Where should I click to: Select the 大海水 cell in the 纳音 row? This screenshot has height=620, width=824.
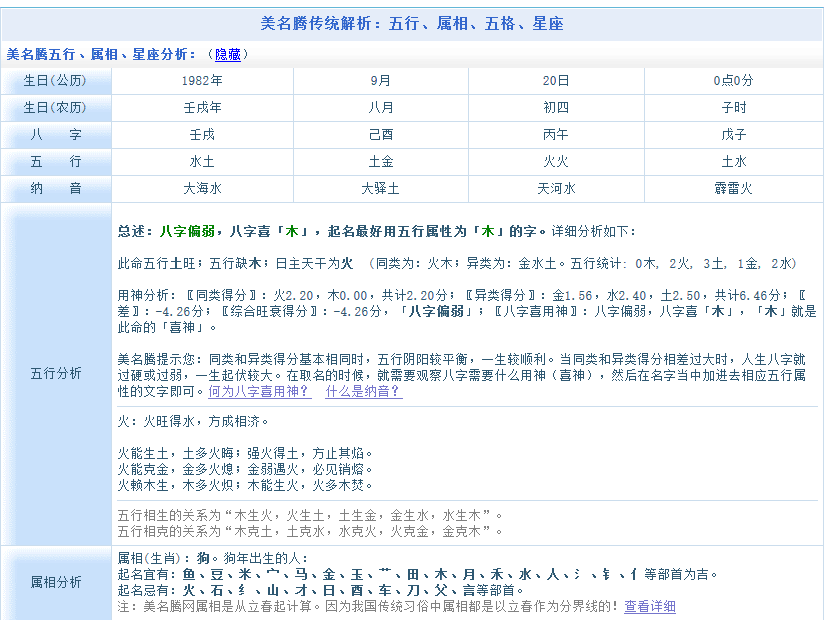[202, 188]
